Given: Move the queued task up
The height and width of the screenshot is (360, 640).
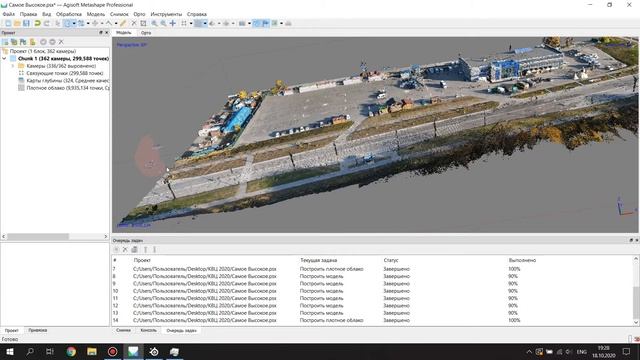Looking at the screenshot, I should pyautogui.click(x=145, y=249).
